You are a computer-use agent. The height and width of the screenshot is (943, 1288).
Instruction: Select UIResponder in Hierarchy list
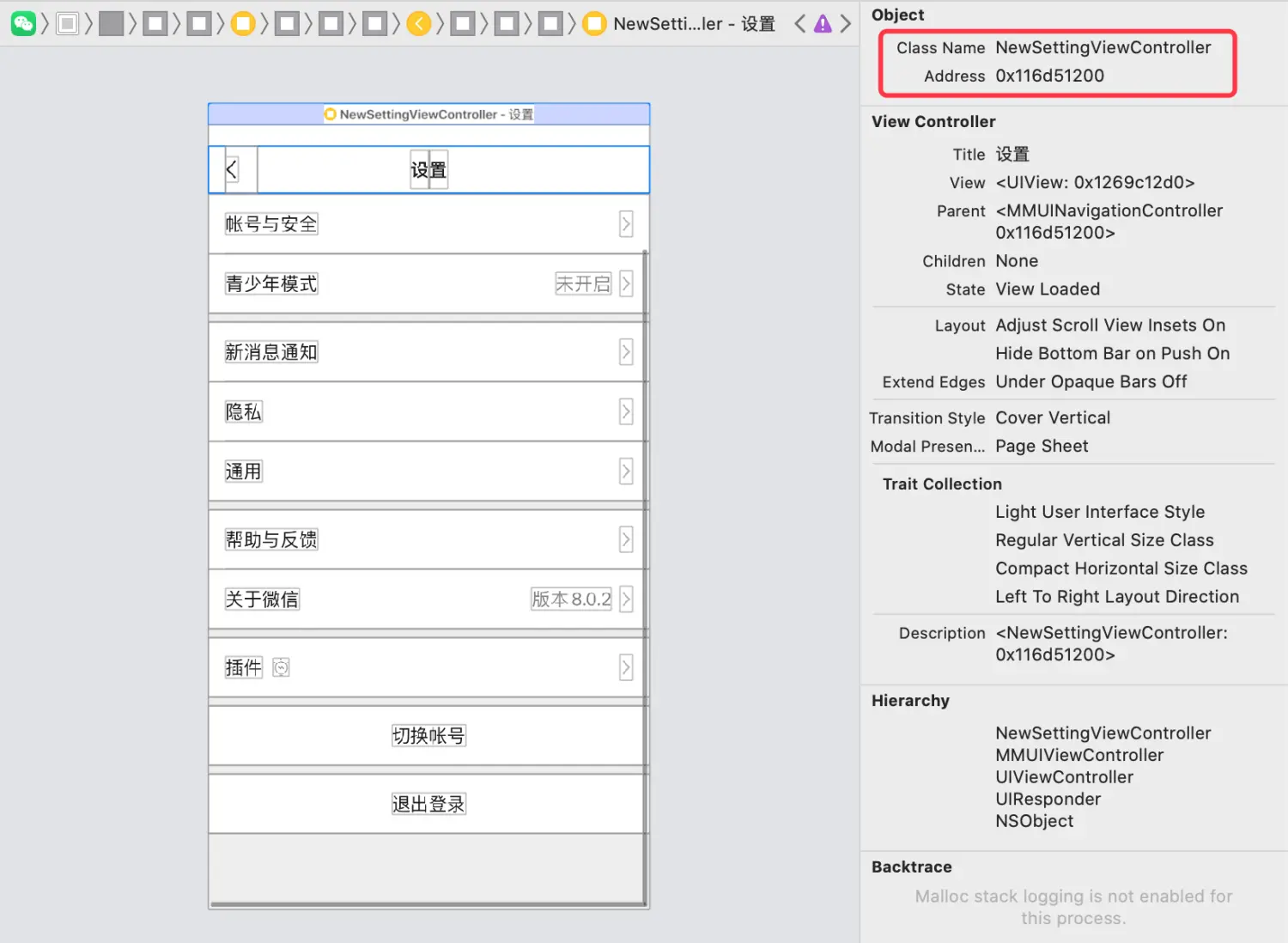1048,800
